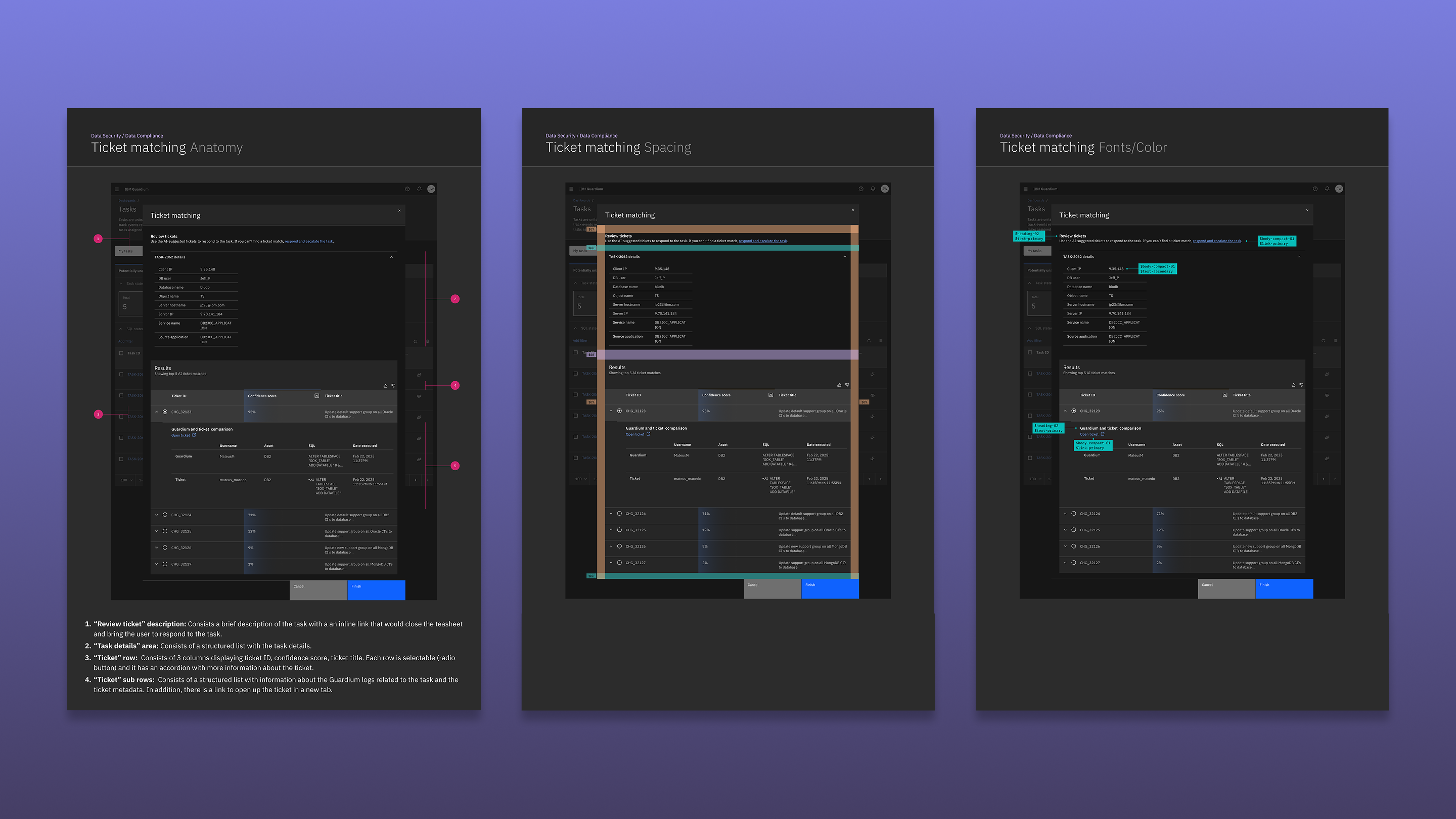Click the refresh icon behind the Anatomy modal

click(416, 341)
